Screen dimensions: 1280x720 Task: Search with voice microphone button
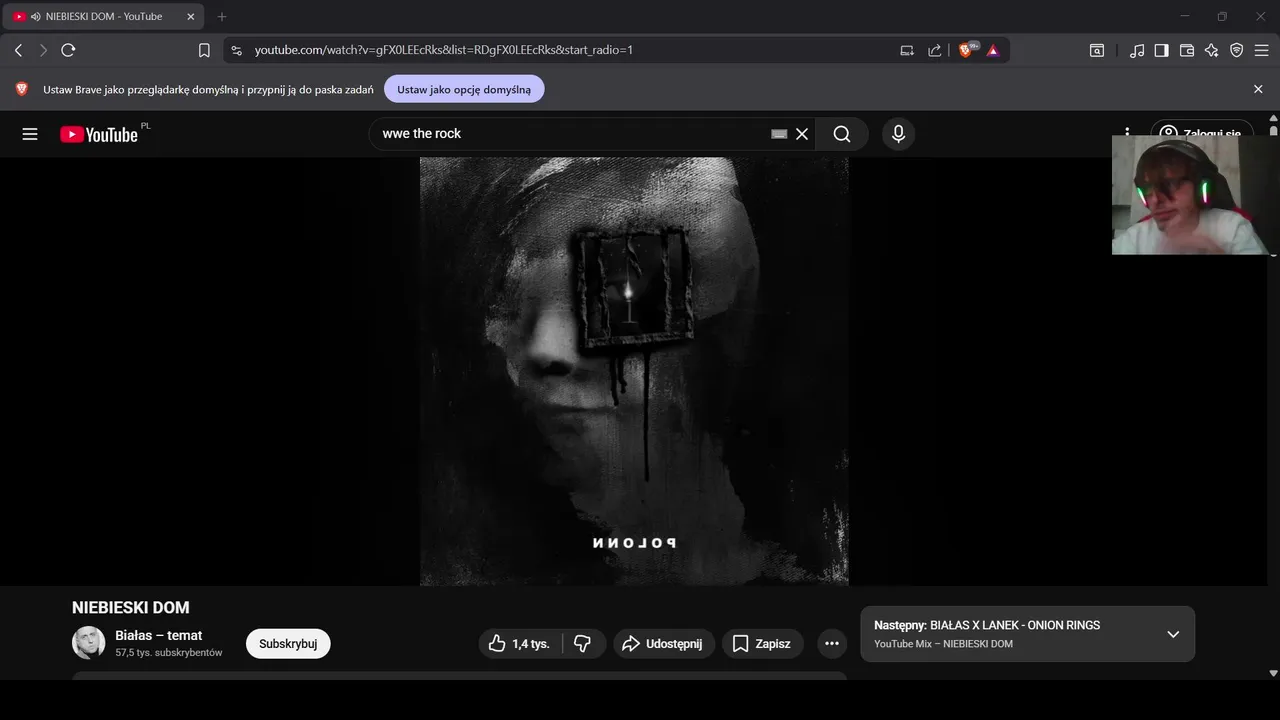click(898, 134)
